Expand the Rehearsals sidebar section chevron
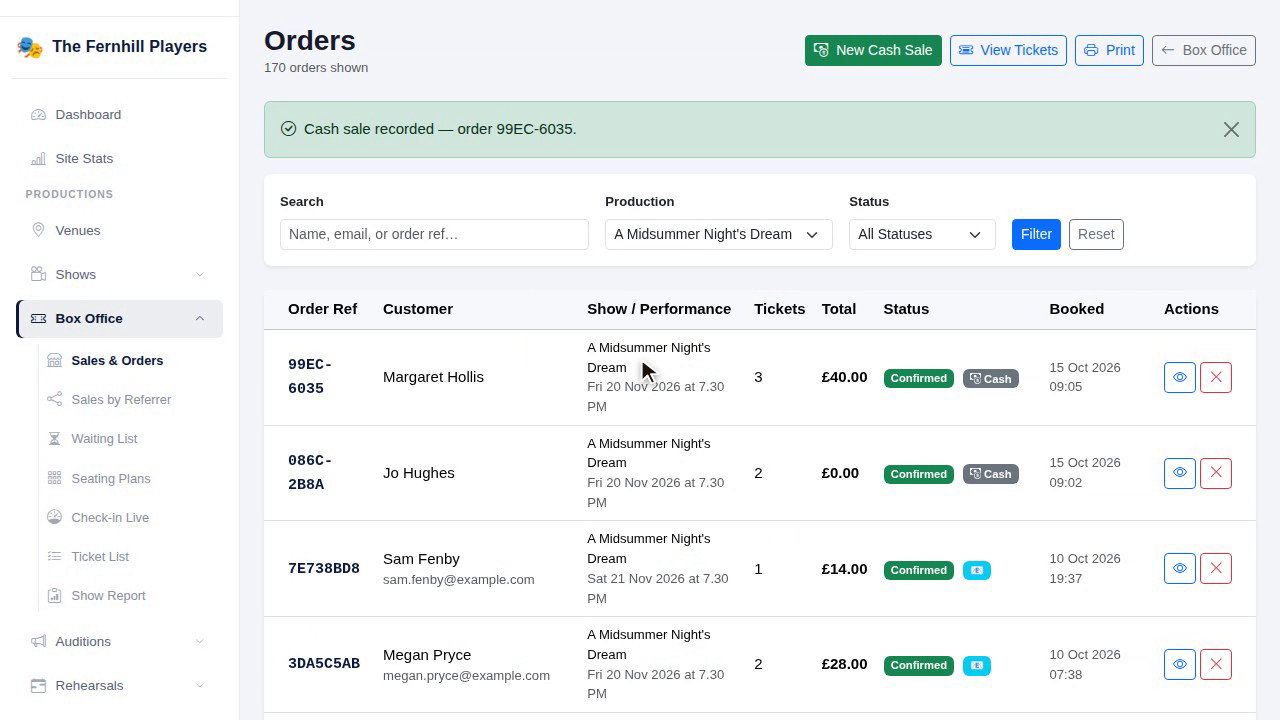This screenshot has width=1280, height=720. click(x=199, y=686)
